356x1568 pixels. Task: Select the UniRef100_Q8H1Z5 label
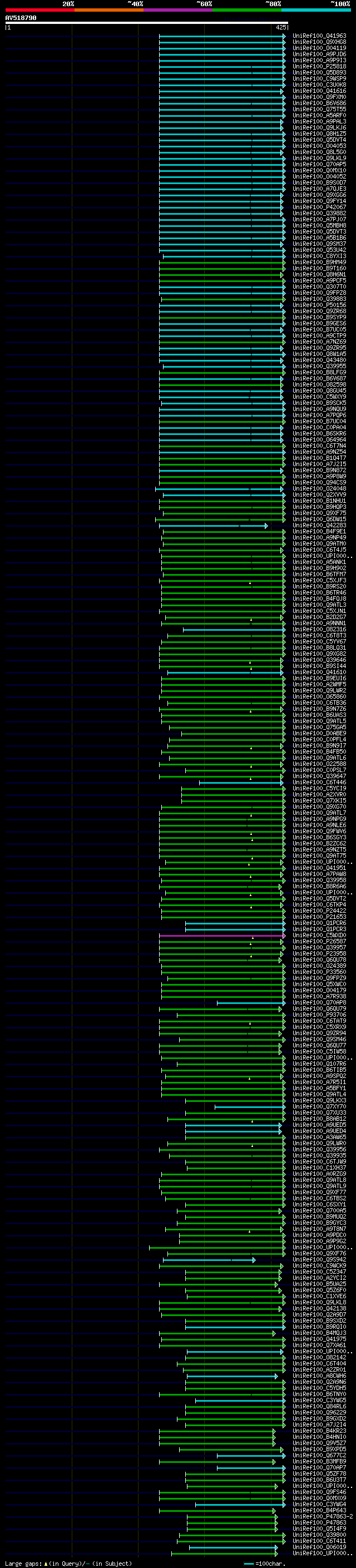click(319, 133)
